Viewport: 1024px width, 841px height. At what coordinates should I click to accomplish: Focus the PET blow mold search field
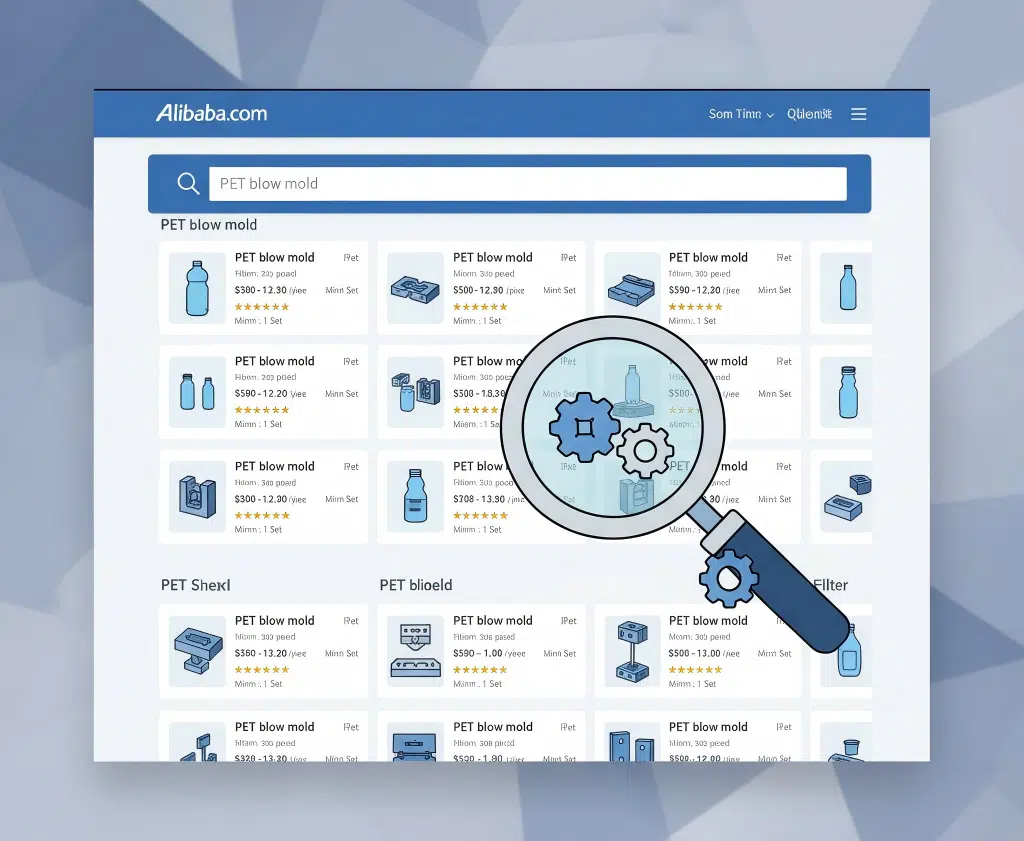[527, 184]
